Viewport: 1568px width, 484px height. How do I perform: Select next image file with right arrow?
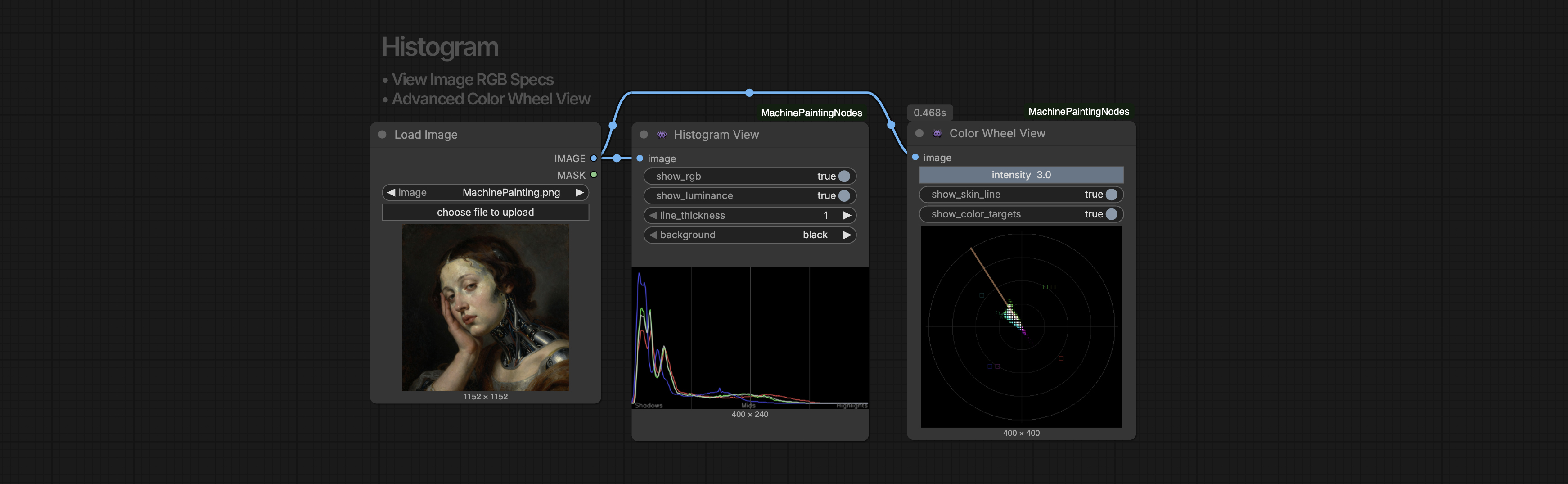point(580,192)
